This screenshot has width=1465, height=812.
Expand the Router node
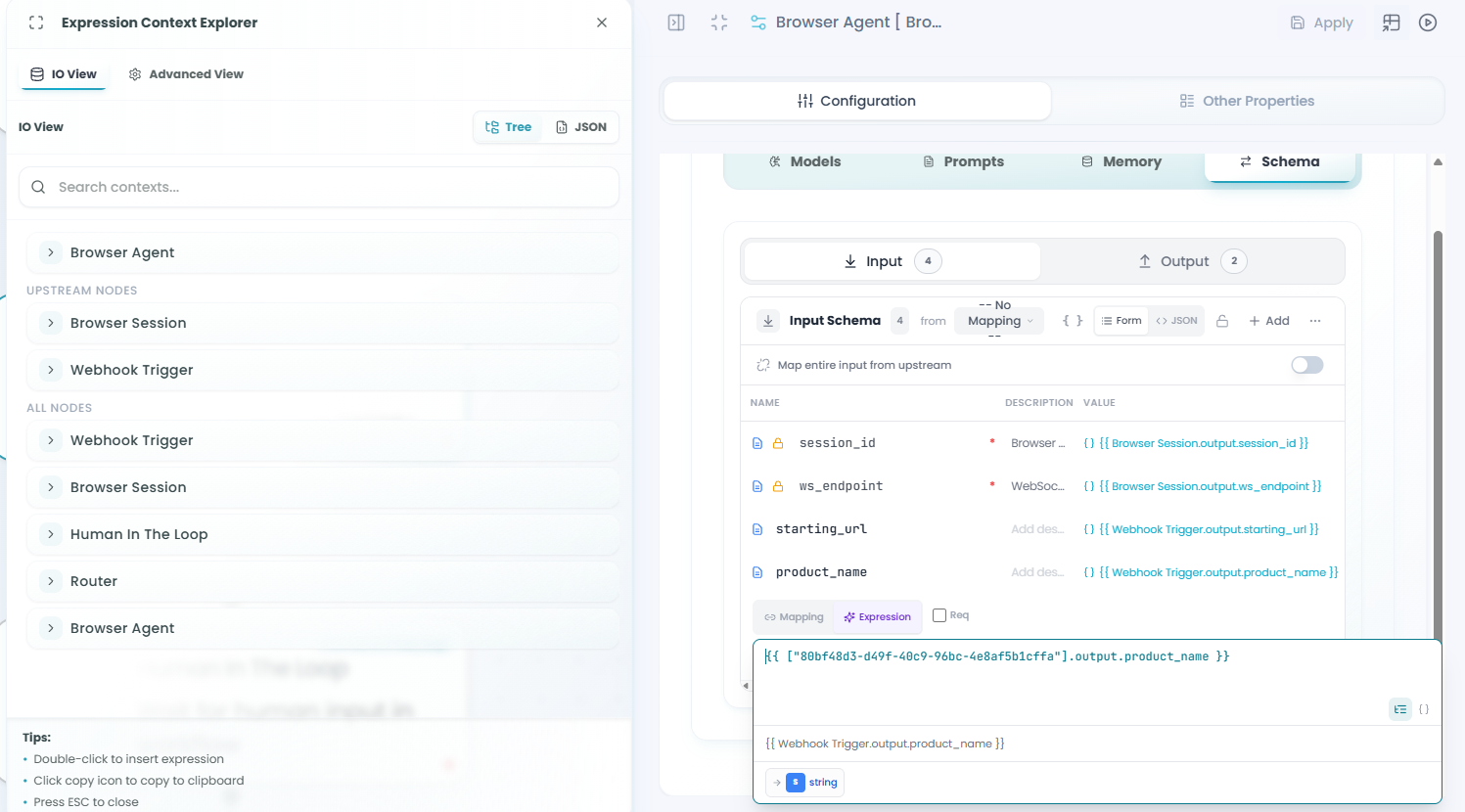point(51,581)
